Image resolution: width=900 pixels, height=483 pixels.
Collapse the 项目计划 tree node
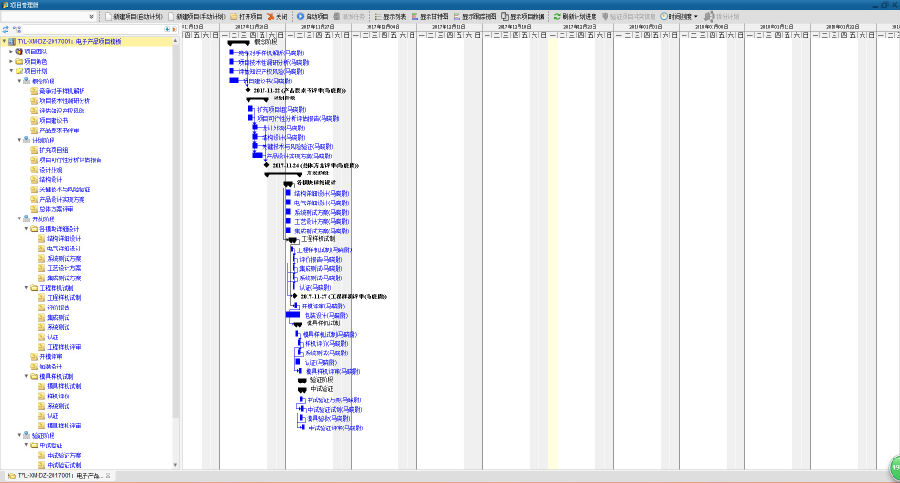pyautogui.click(x=11, y=71)
